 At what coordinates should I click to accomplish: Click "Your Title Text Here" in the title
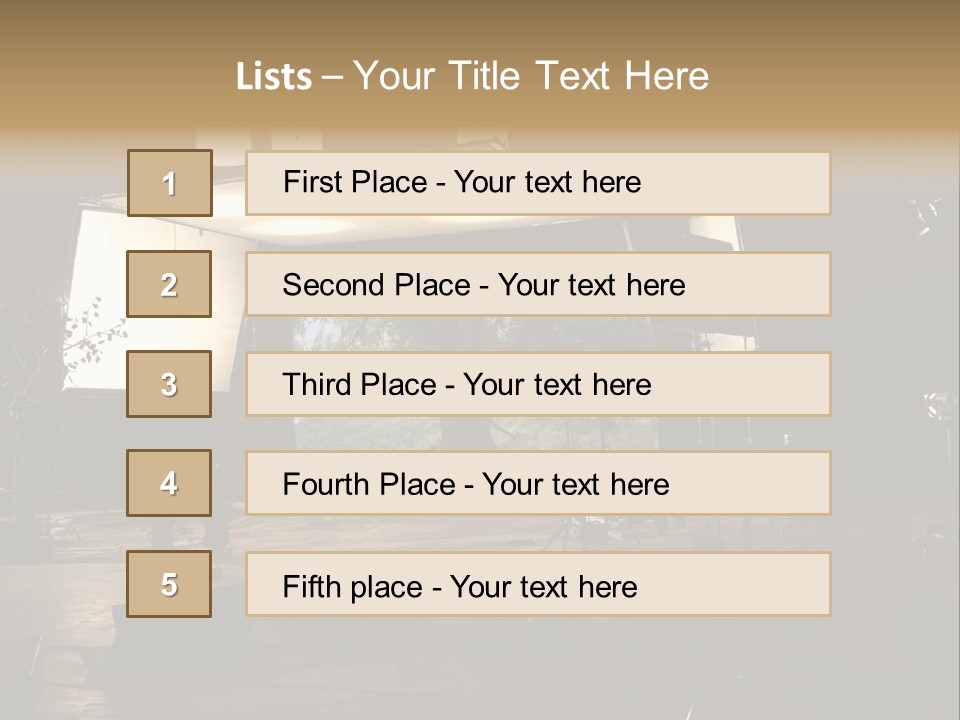531,76
